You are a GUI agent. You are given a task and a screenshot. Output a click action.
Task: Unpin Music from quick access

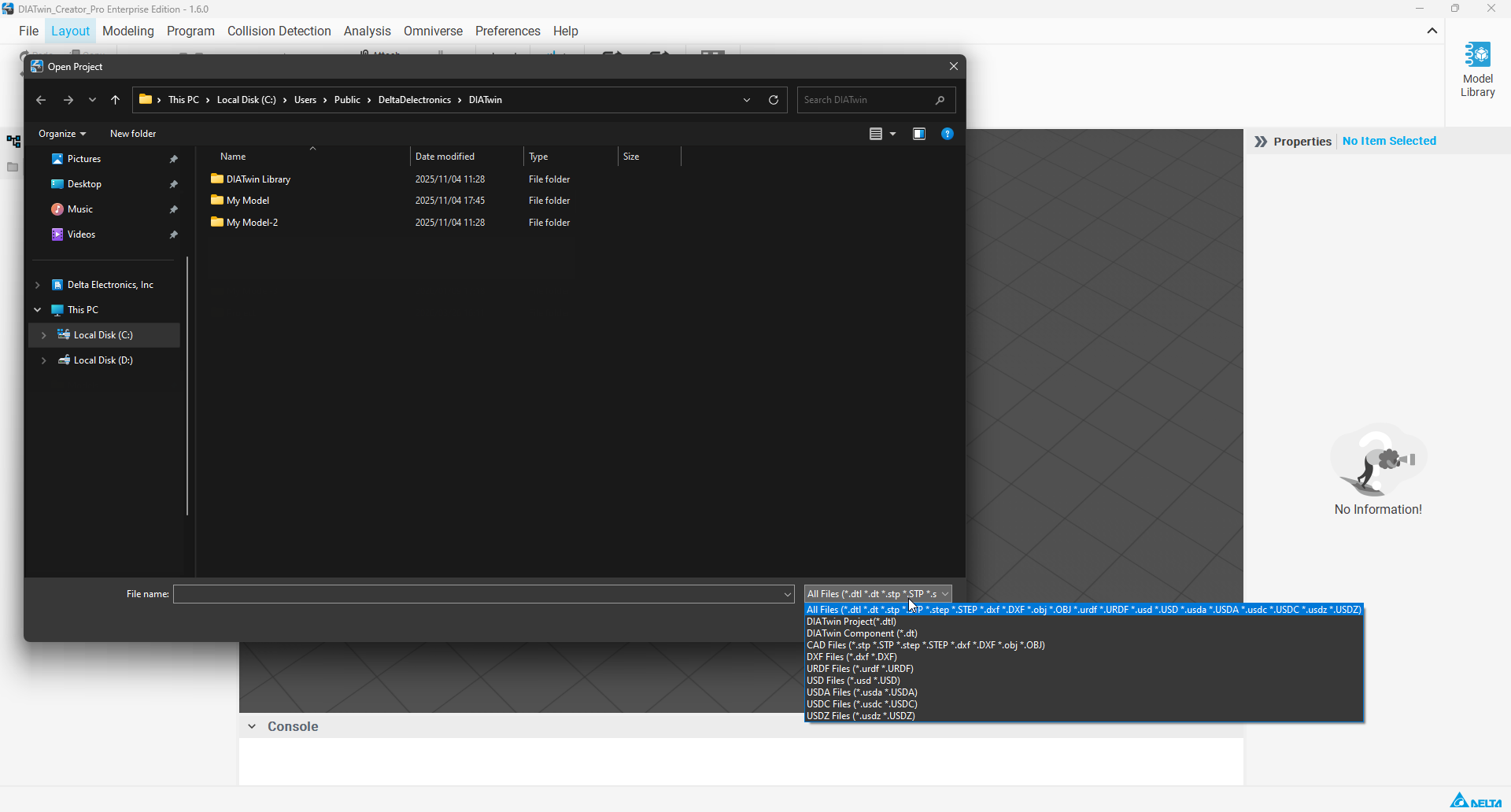174,209
